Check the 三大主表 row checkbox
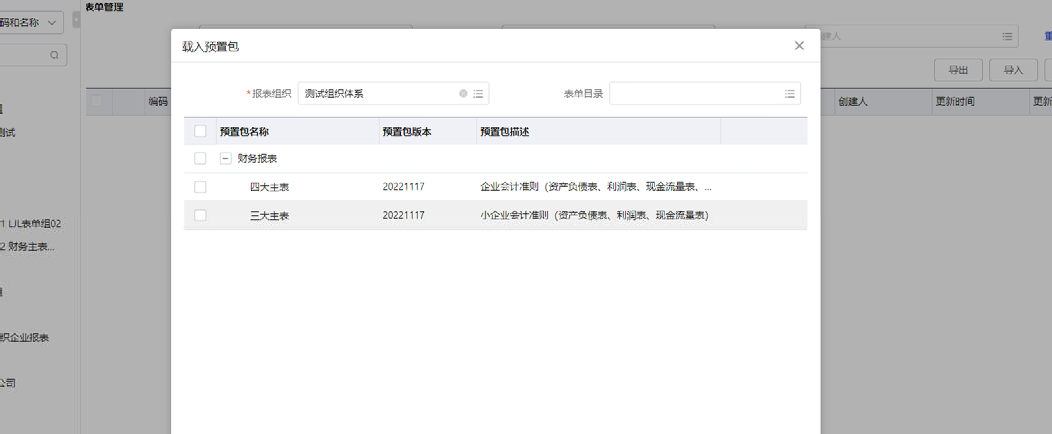 pos(200,215)
